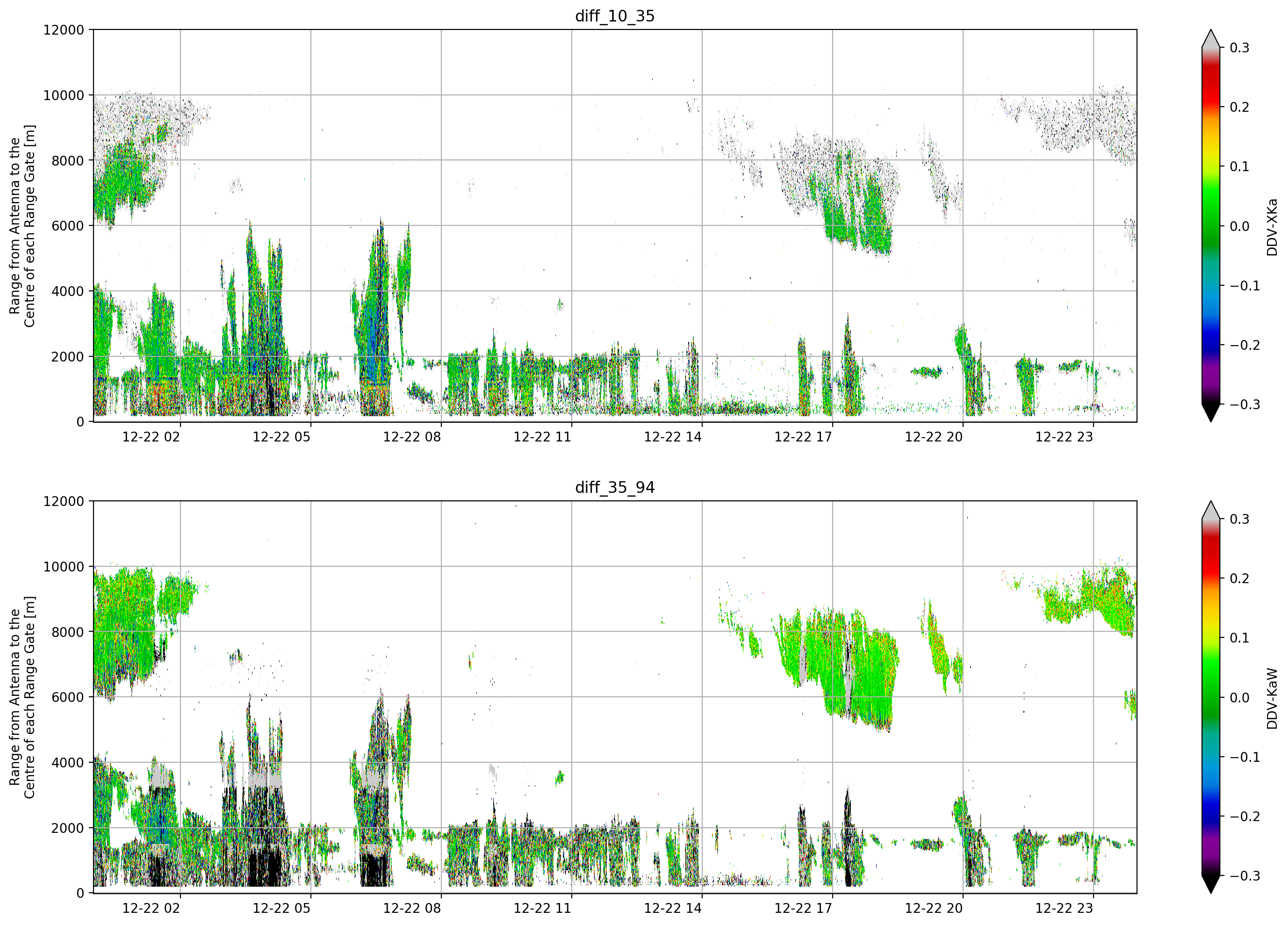Click the 4000 y-tick in diff_35_94
Screen dimensions: 1288x925
coord(68,763)
